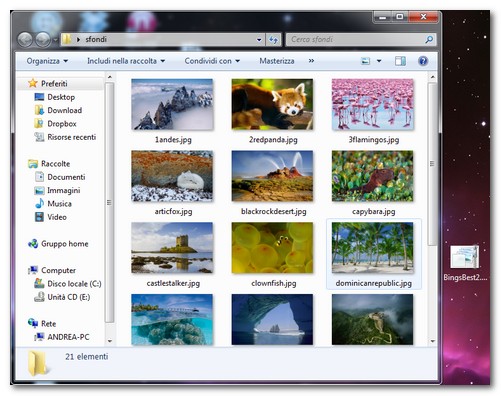
Task: Click the star icon beside Preferiti
Action: point(33,83)
